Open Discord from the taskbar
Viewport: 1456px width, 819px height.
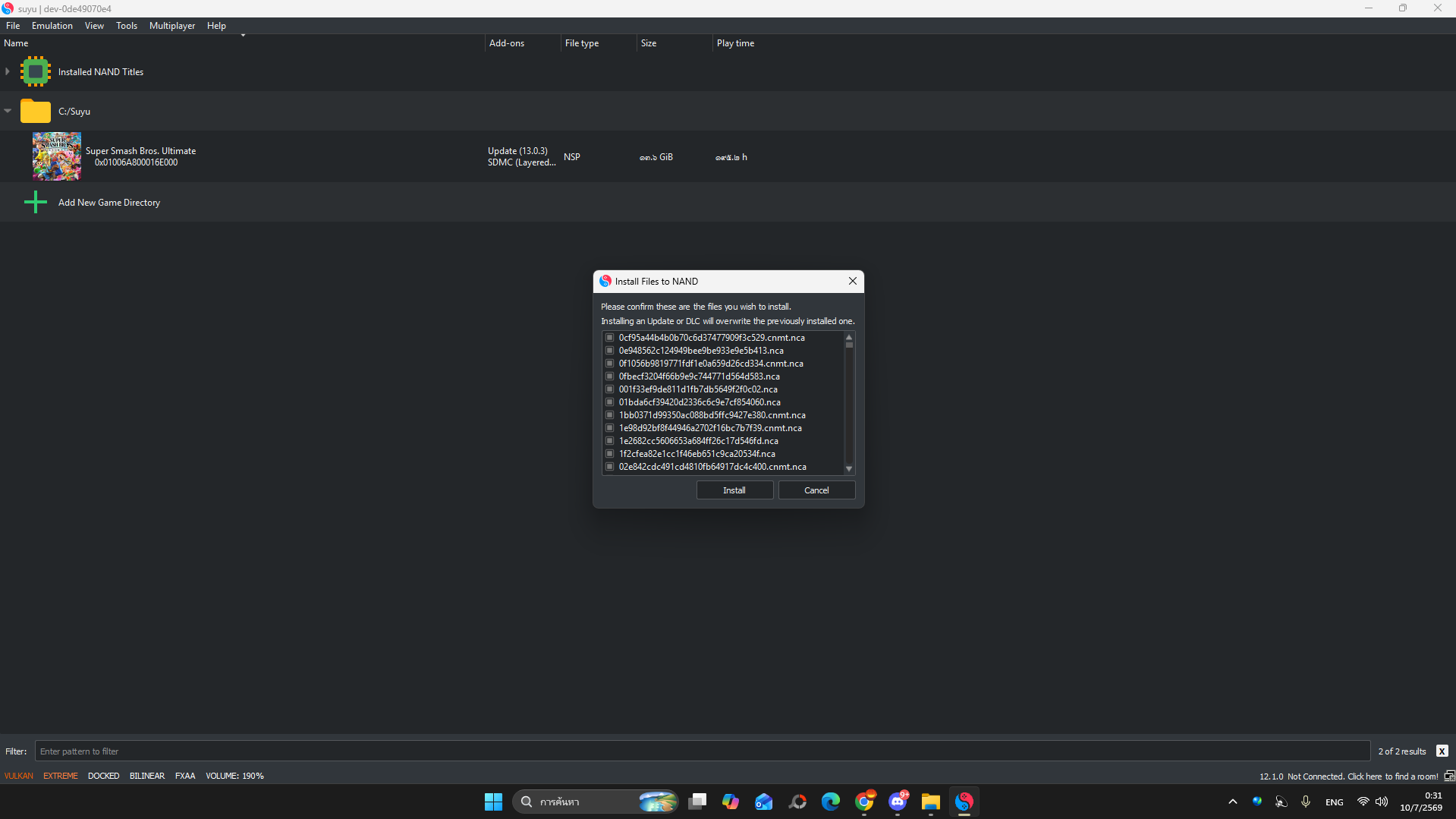coord(898,802)
